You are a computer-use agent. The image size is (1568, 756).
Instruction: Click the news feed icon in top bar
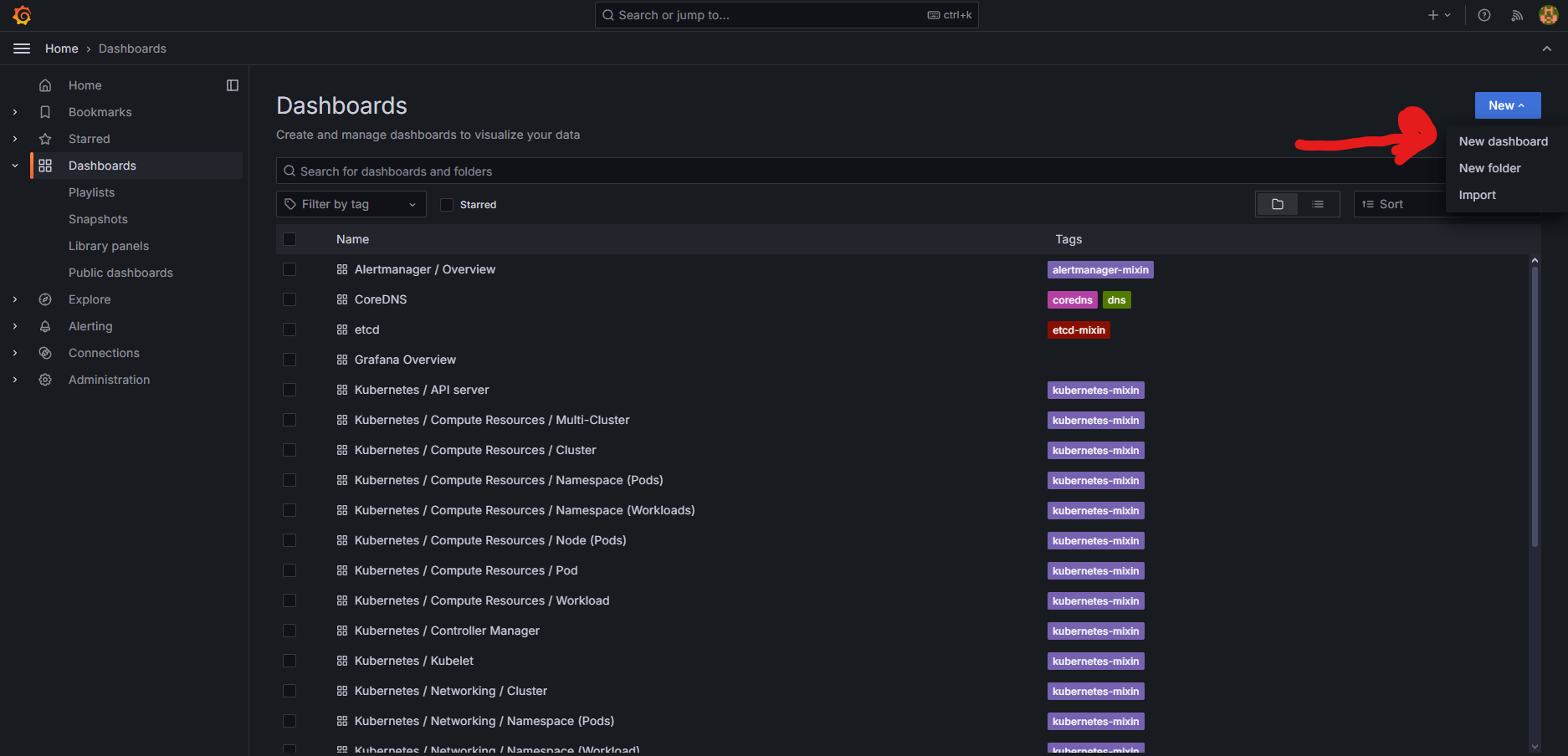pos(1516,14)
